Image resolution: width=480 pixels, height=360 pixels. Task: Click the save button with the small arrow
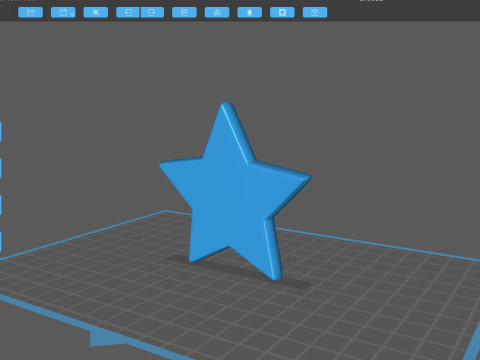coord(63,12)
